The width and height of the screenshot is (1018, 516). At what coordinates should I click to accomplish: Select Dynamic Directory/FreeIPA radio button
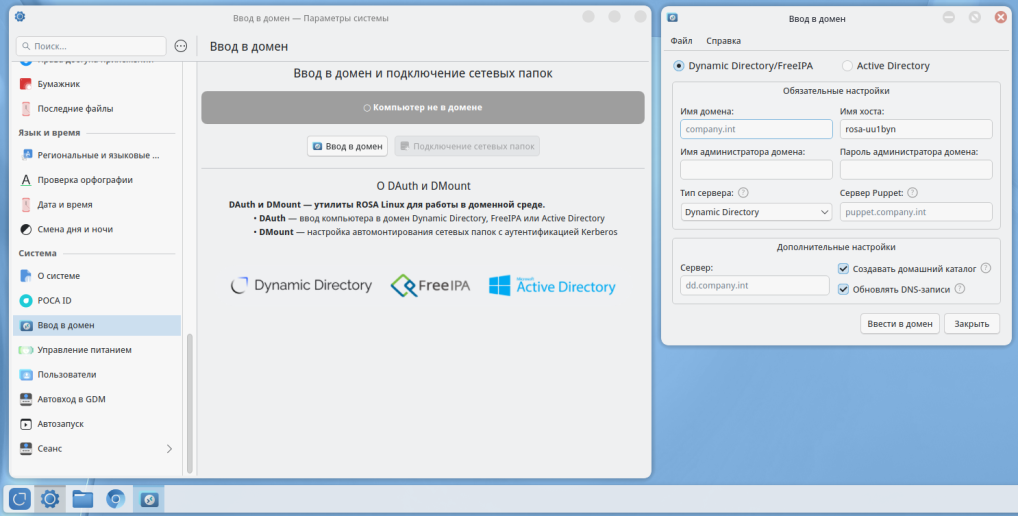coord(678,66)
